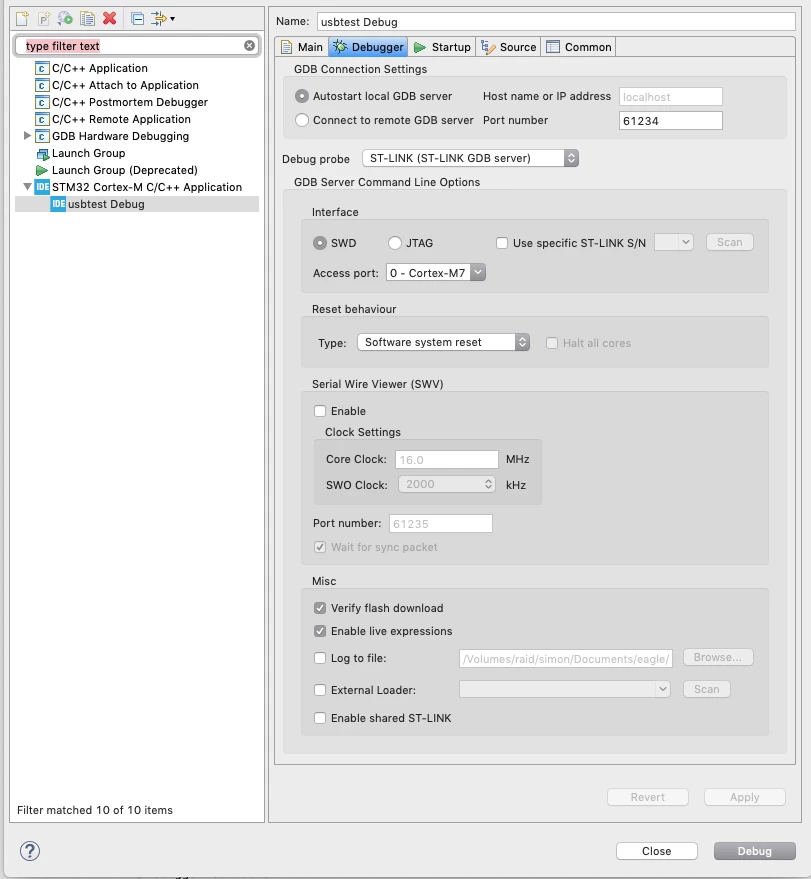The height and width of the screenshot is (879, 811).
Task: Click the Log to file path field
Action: click(x=566, y=659)
